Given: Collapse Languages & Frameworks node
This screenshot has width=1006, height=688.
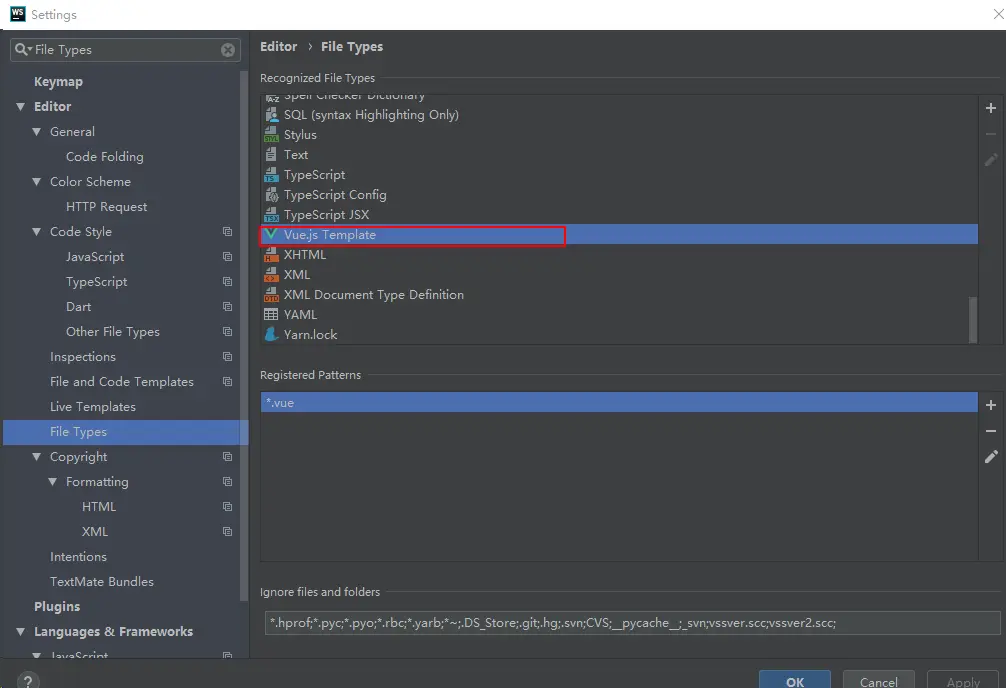Looking at the screenshot, I should (21, 632).
